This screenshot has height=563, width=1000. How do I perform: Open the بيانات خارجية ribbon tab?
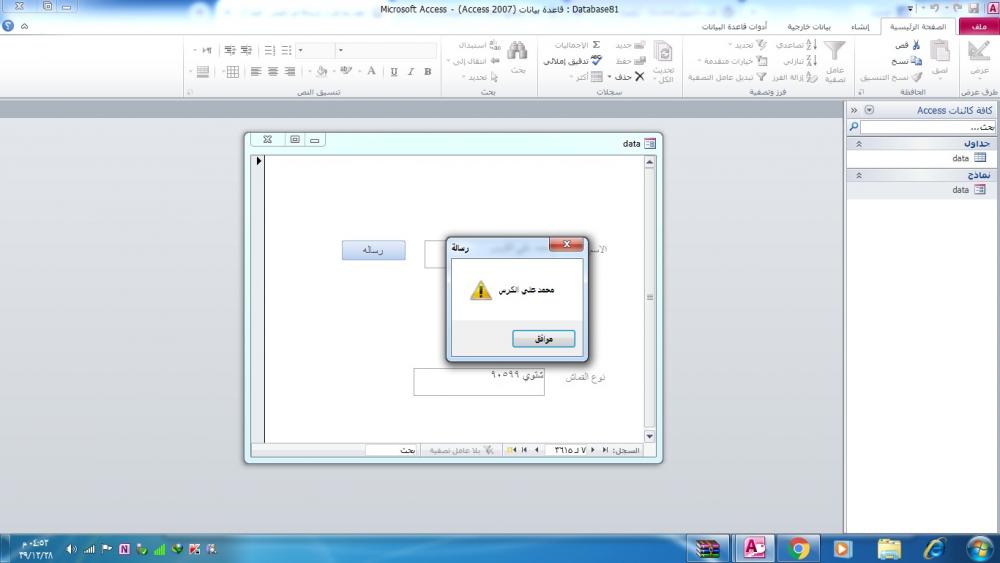pos(809,27)
